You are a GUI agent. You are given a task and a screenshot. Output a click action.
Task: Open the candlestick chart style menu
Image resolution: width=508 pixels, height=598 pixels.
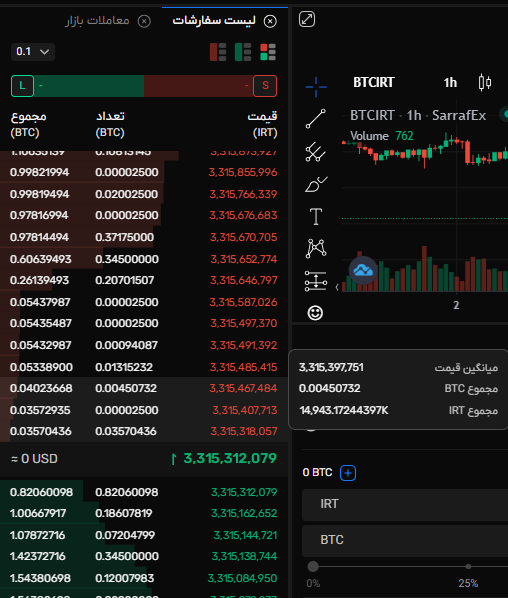pos(485,82)
